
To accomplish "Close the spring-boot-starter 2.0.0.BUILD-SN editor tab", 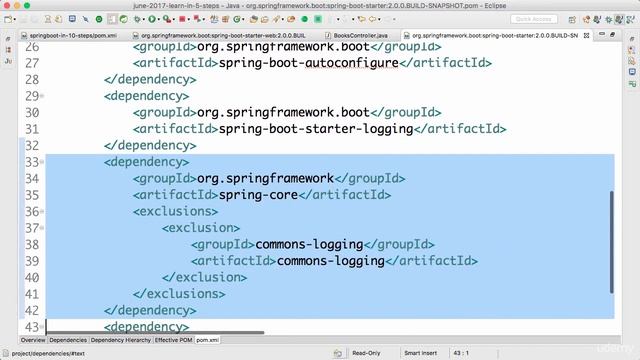I will (x=587, y=36).
